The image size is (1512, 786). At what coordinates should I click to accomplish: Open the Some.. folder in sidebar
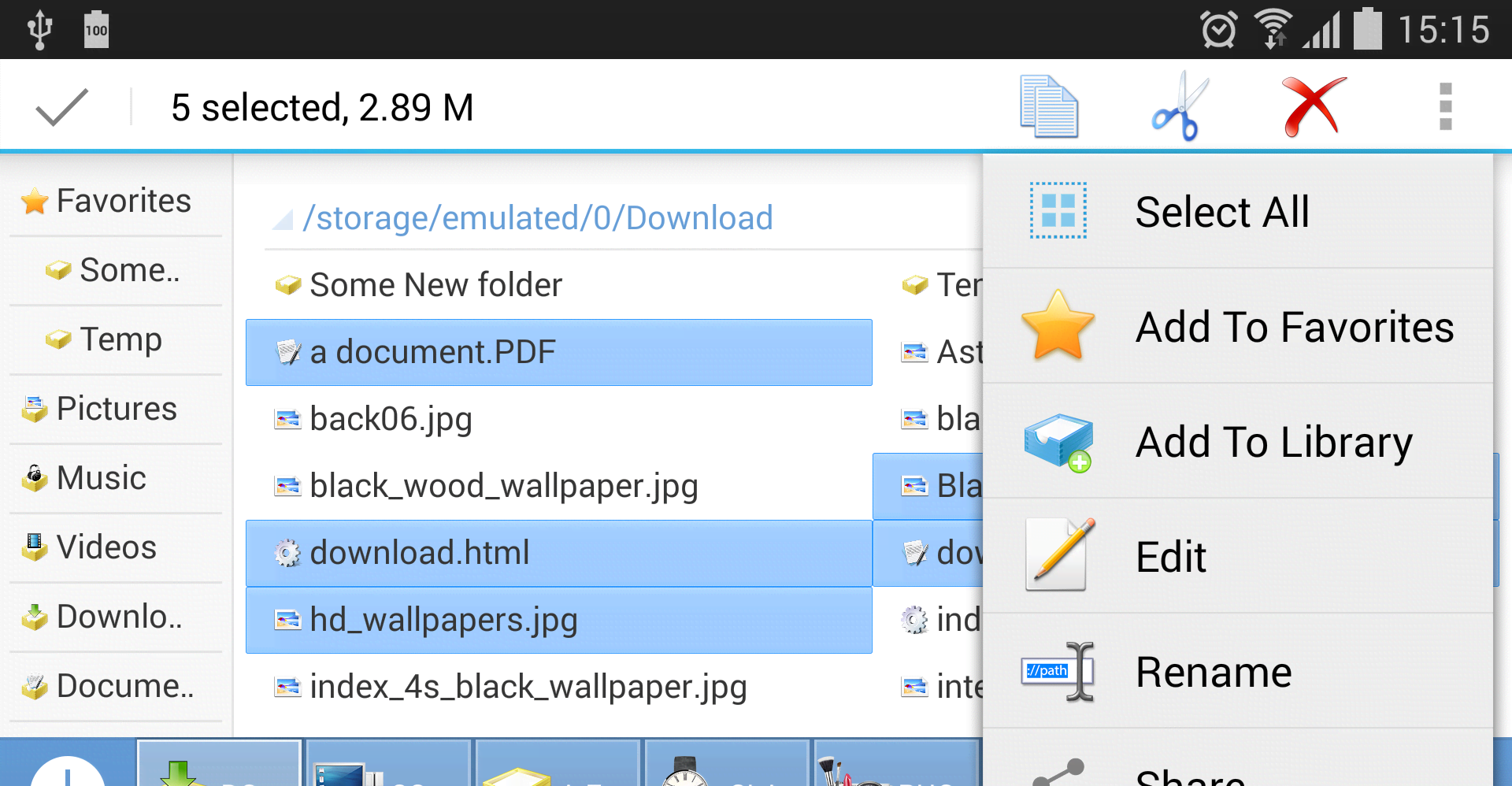116,270
